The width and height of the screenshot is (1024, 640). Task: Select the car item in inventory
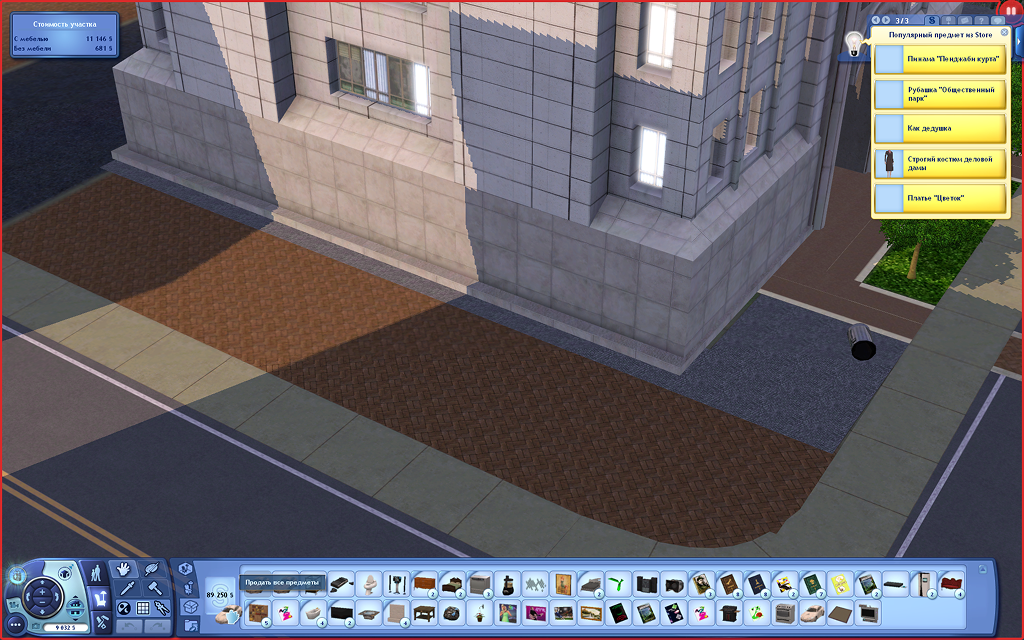(x=812, y=611)
